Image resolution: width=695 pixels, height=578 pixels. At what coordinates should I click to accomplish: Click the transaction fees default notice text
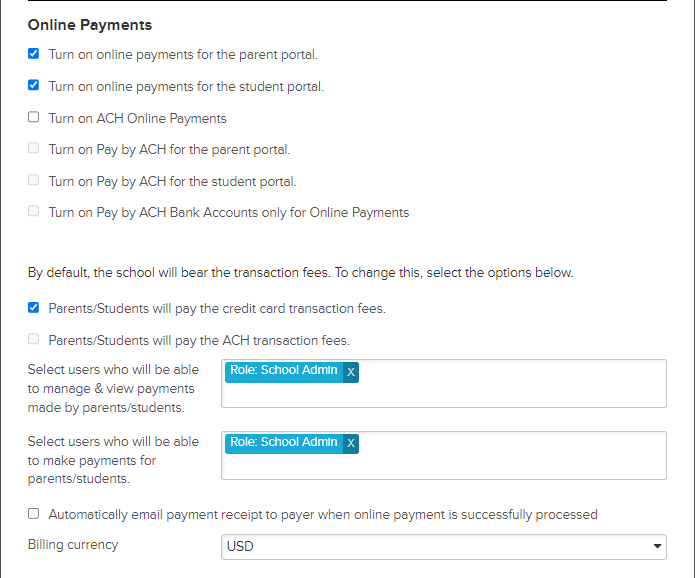(301, 273)
